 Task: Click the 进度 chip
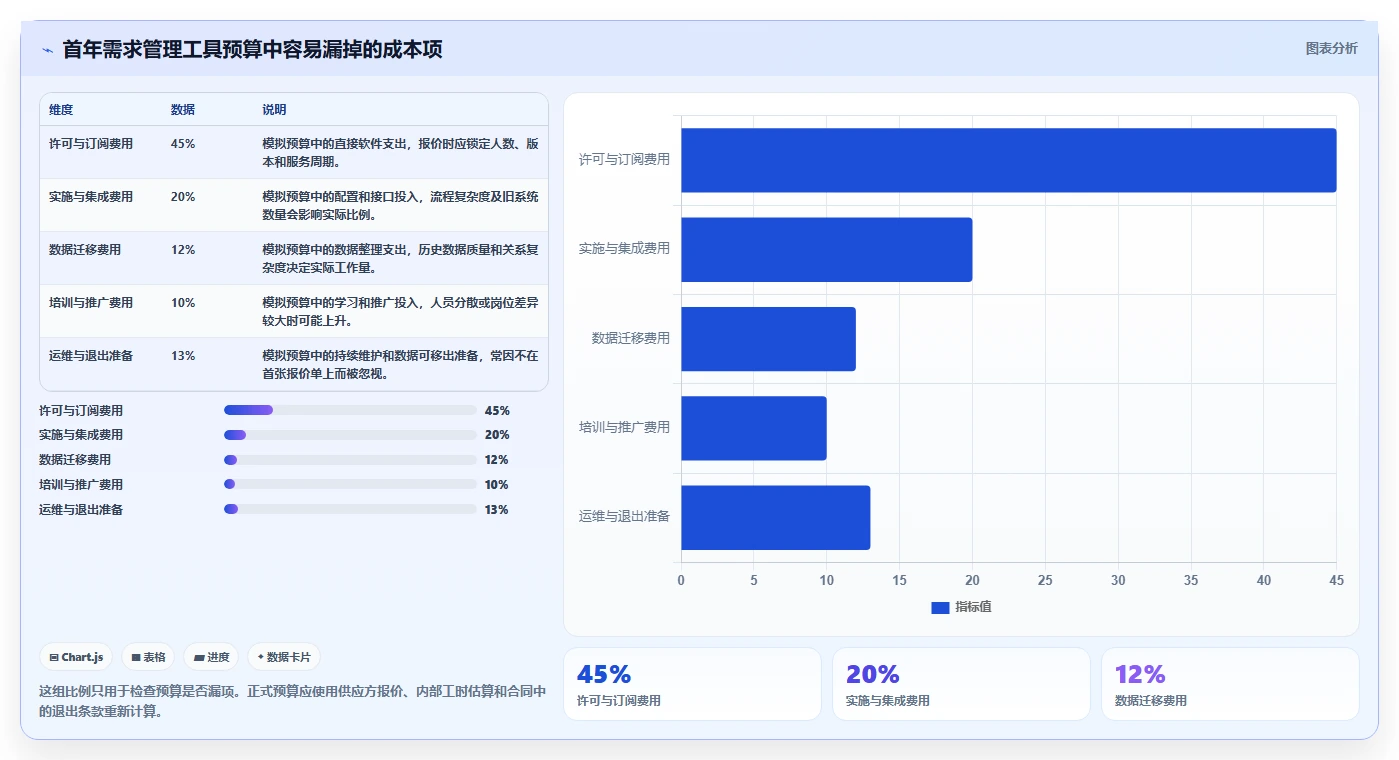211,657
